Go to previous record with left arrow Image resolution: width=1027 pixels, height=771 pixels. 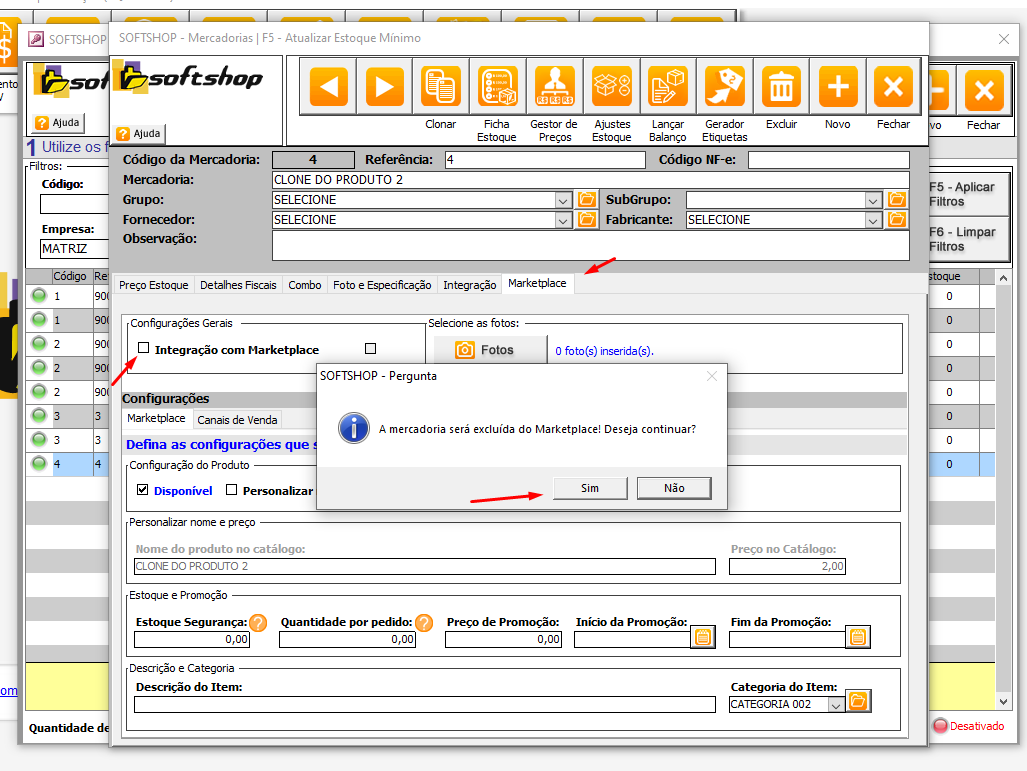coord(328,88)
